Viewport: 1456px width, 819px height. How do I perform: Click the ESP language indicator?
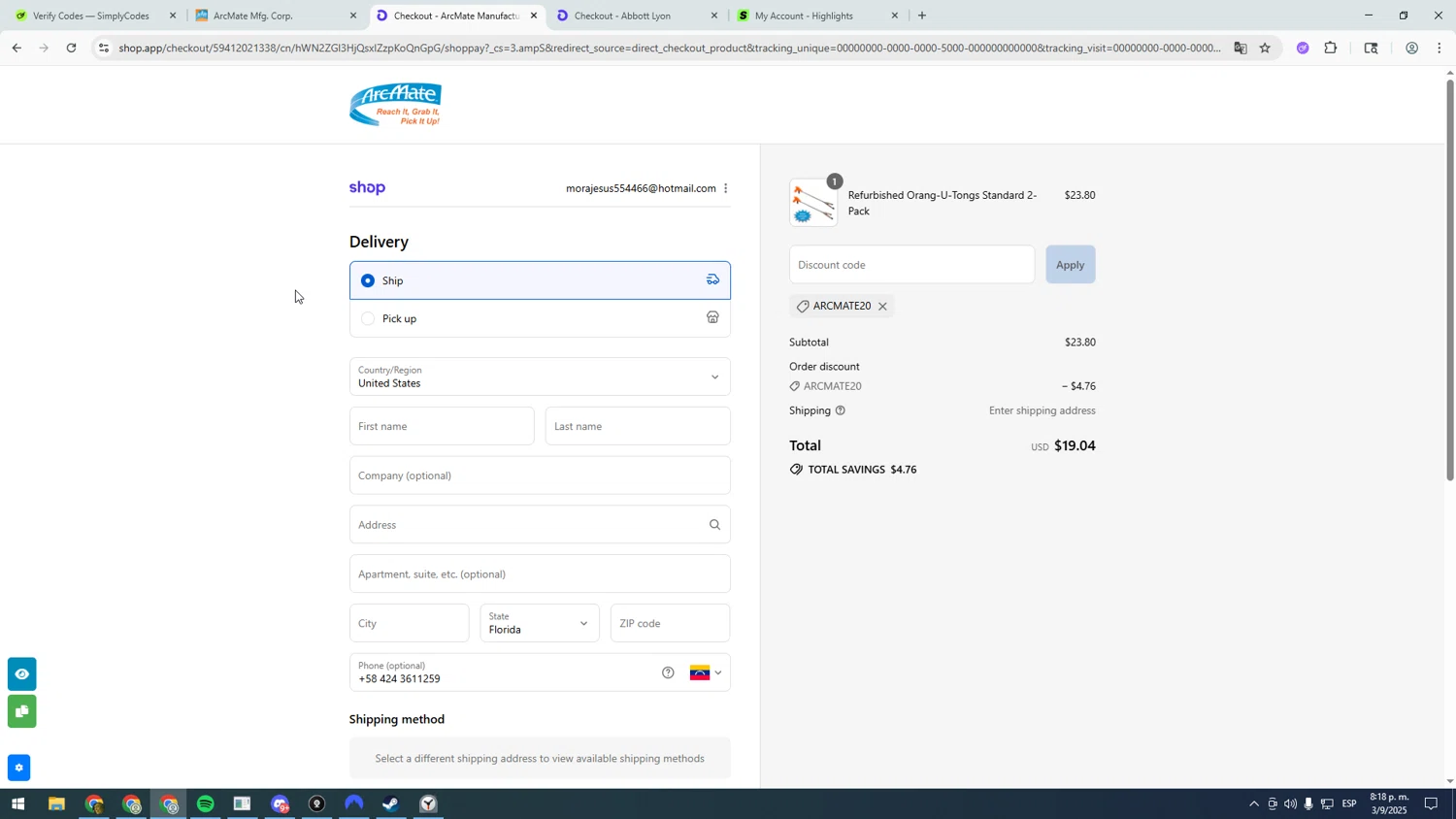(1348, 804)
